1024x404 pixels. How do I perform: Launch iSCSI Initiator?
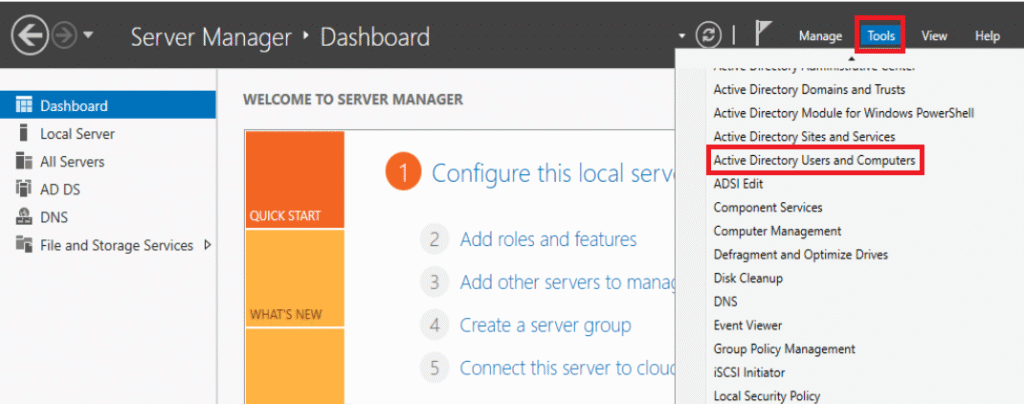[x=749, y=372]
